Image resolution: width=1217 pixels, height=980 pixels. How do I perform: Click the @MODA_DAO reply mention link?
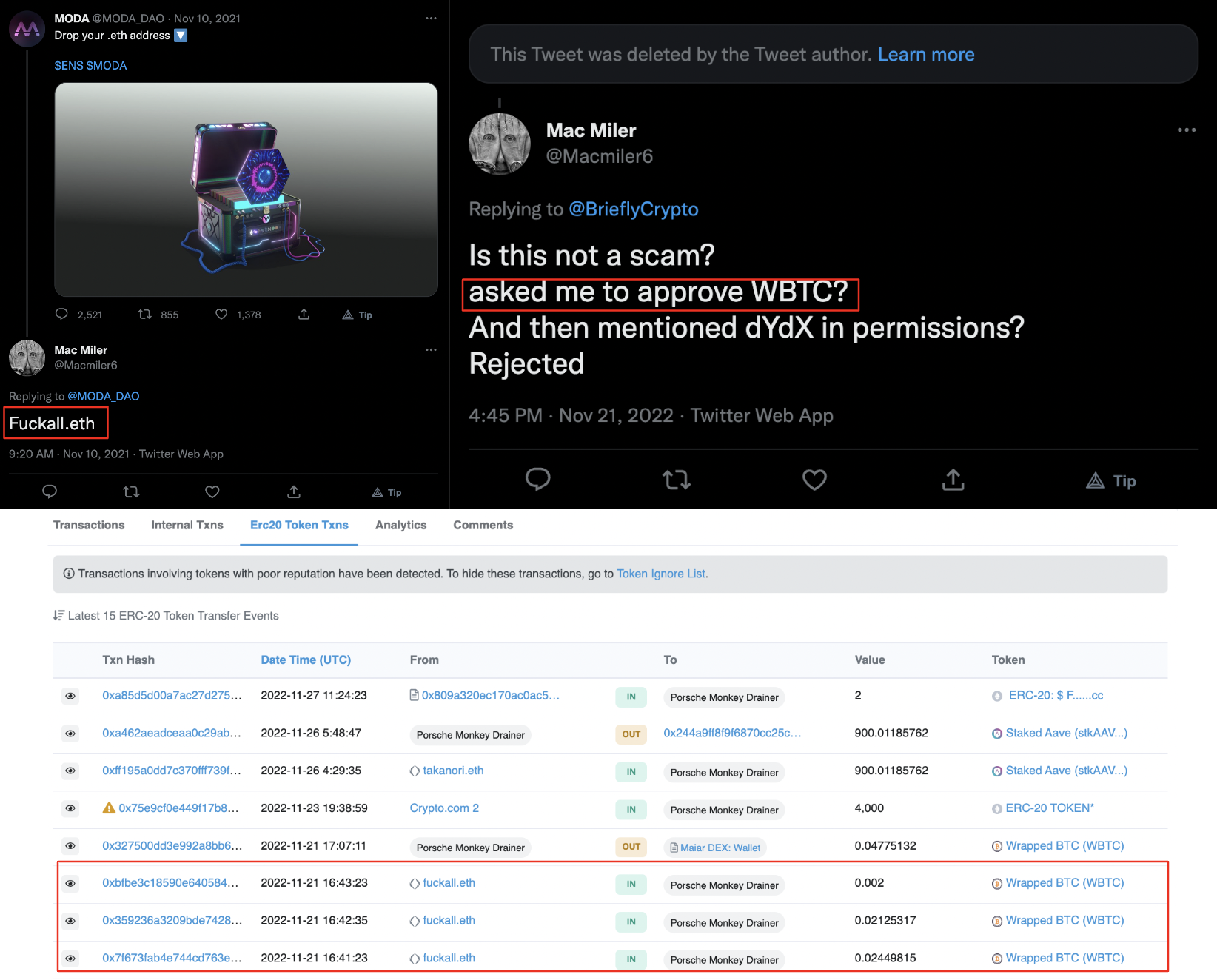coord(104,396)
